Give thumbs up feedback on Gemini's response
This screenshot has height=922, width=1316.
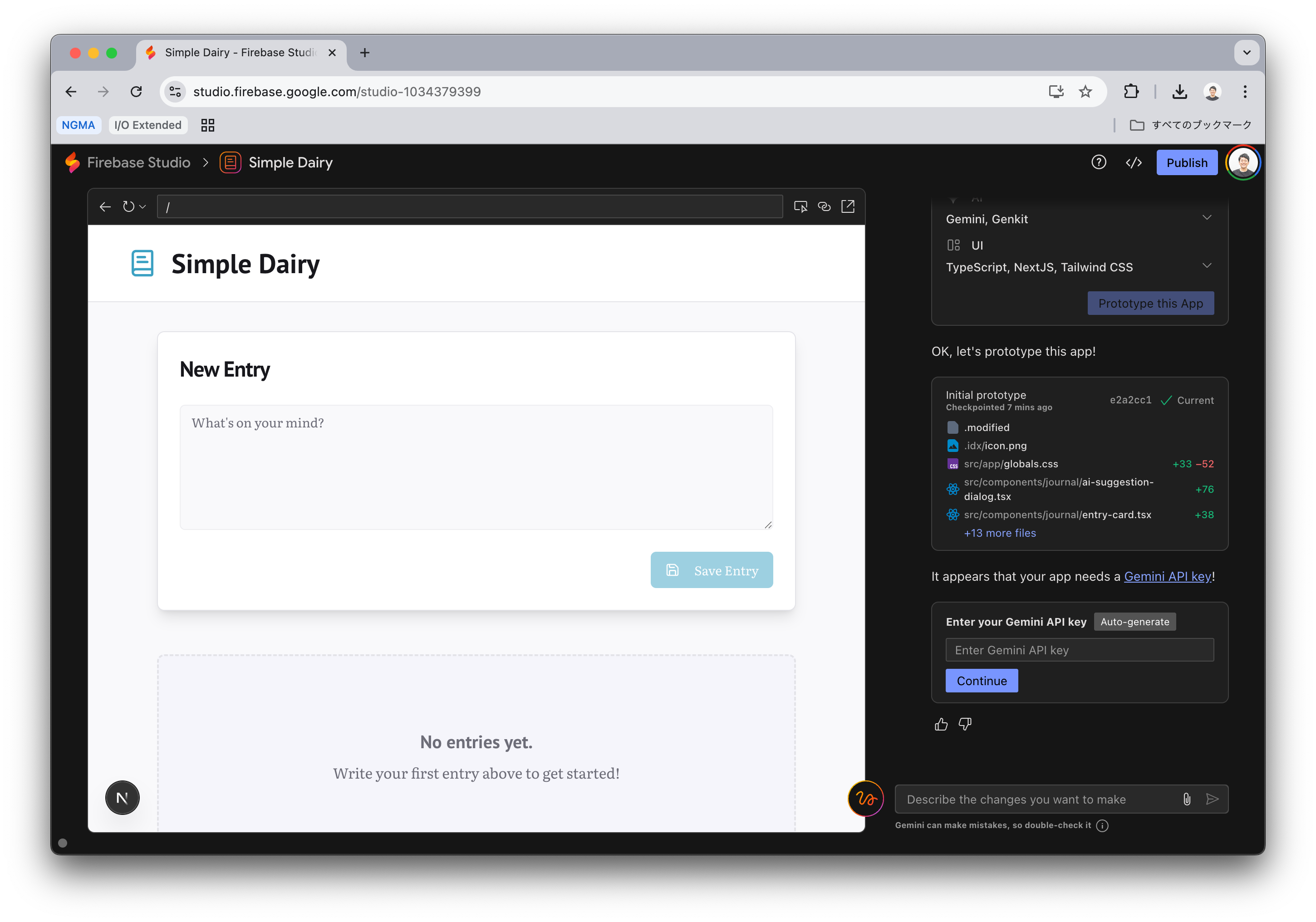(941, 724)
